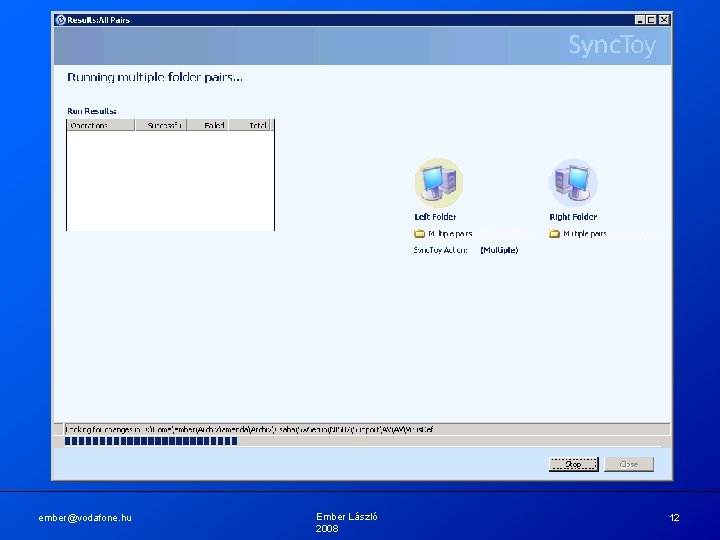Click the greyed-out Close button
The image size is (720, 540).
(x=629, y=464)
